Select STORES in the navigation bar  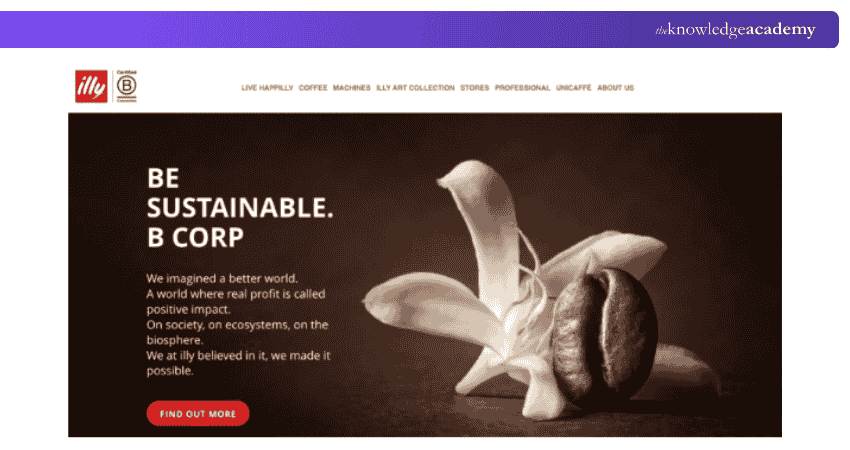[474, 88]
